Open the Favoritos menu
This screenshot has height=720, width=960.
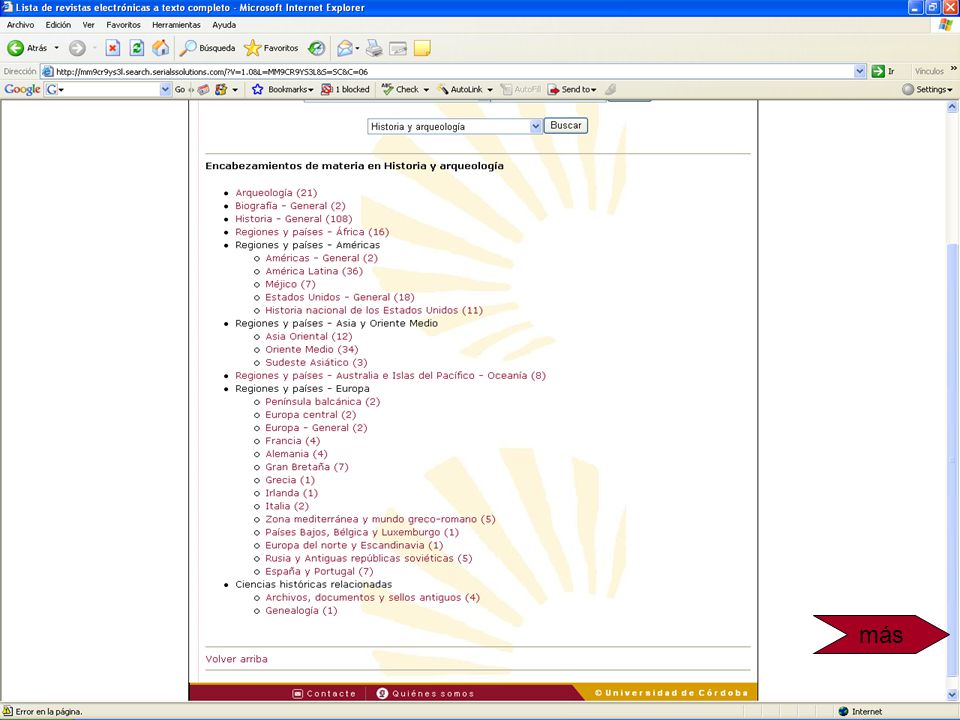coord(123,25)
